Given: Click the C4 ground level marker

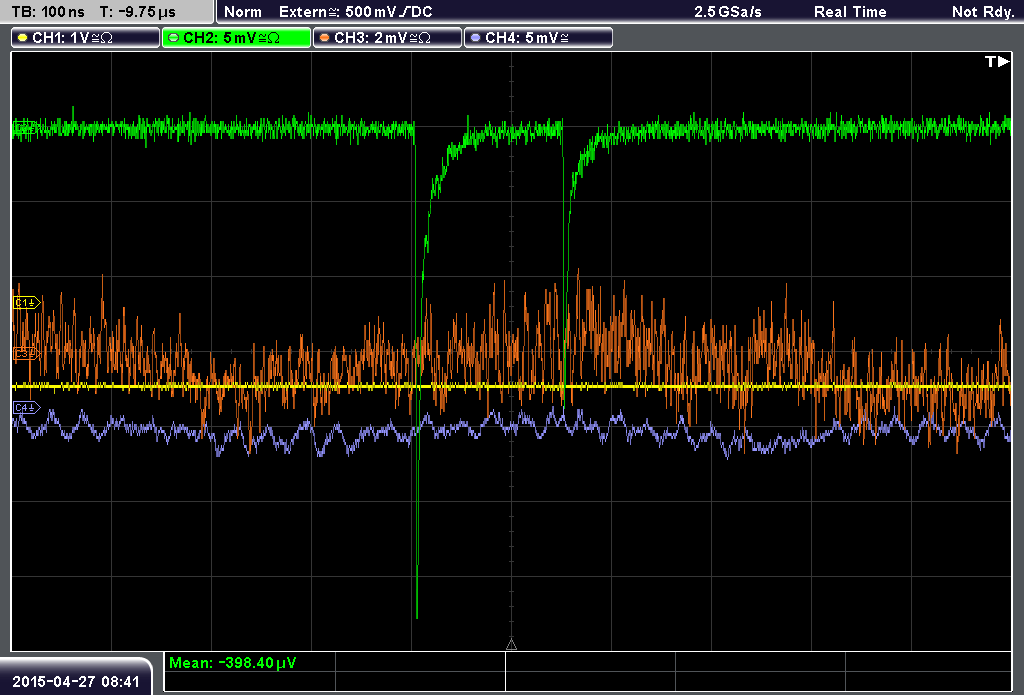Looking at the screenshot, I should pyautogui.click(x=27, y=408).
